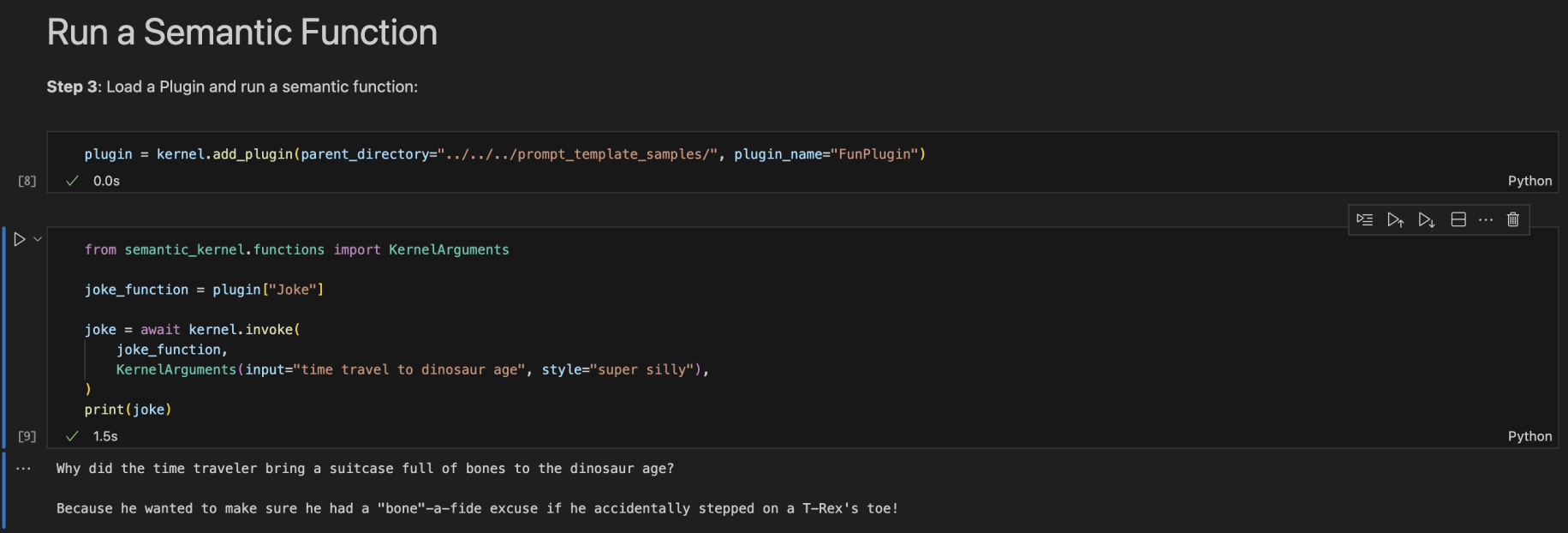Execute this cell and cells below
This screenshot has width=1568, height=533.
click(x=1426, y=220)
